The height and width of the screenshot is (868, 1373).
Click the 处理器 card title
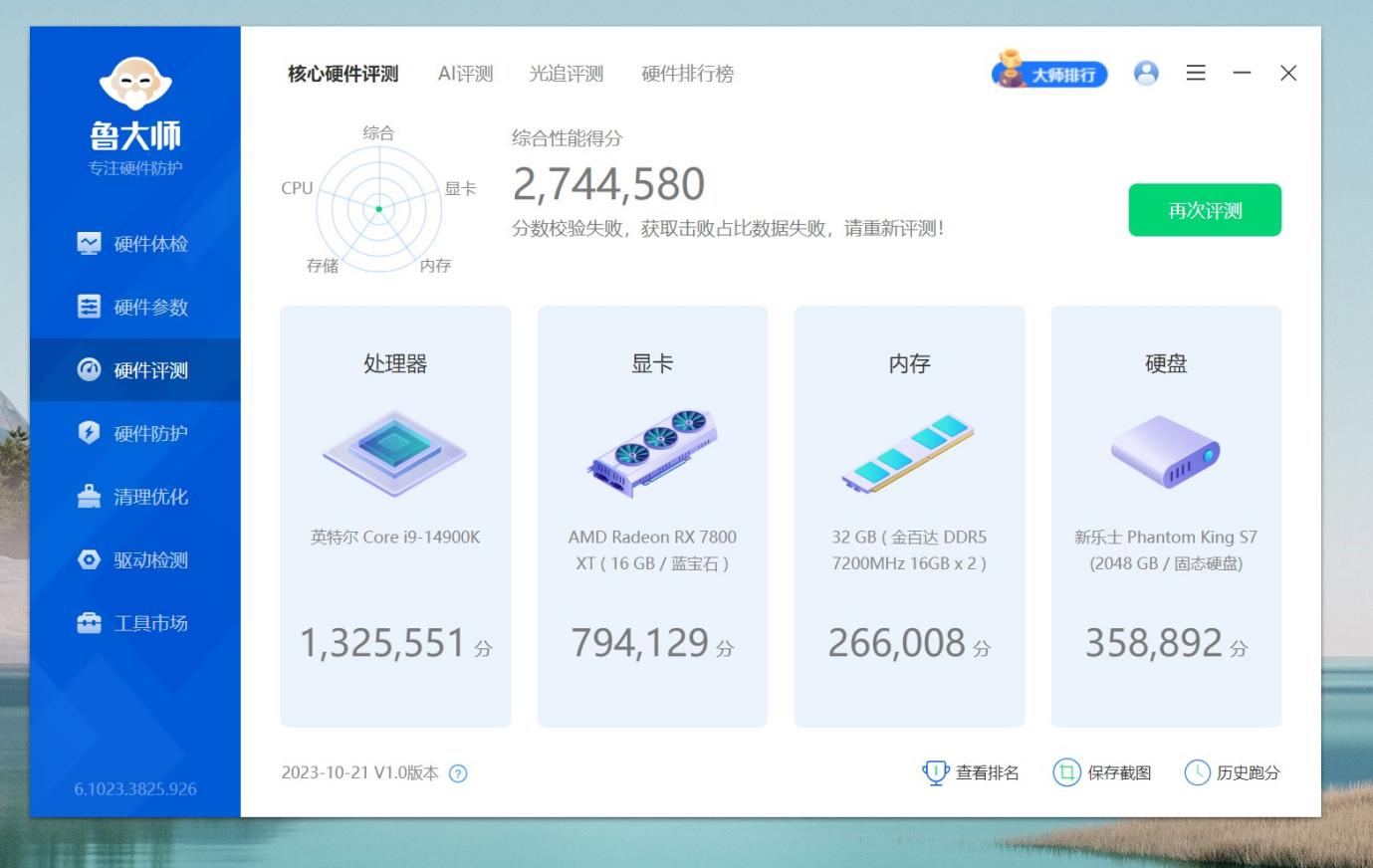tap(395, 363)
